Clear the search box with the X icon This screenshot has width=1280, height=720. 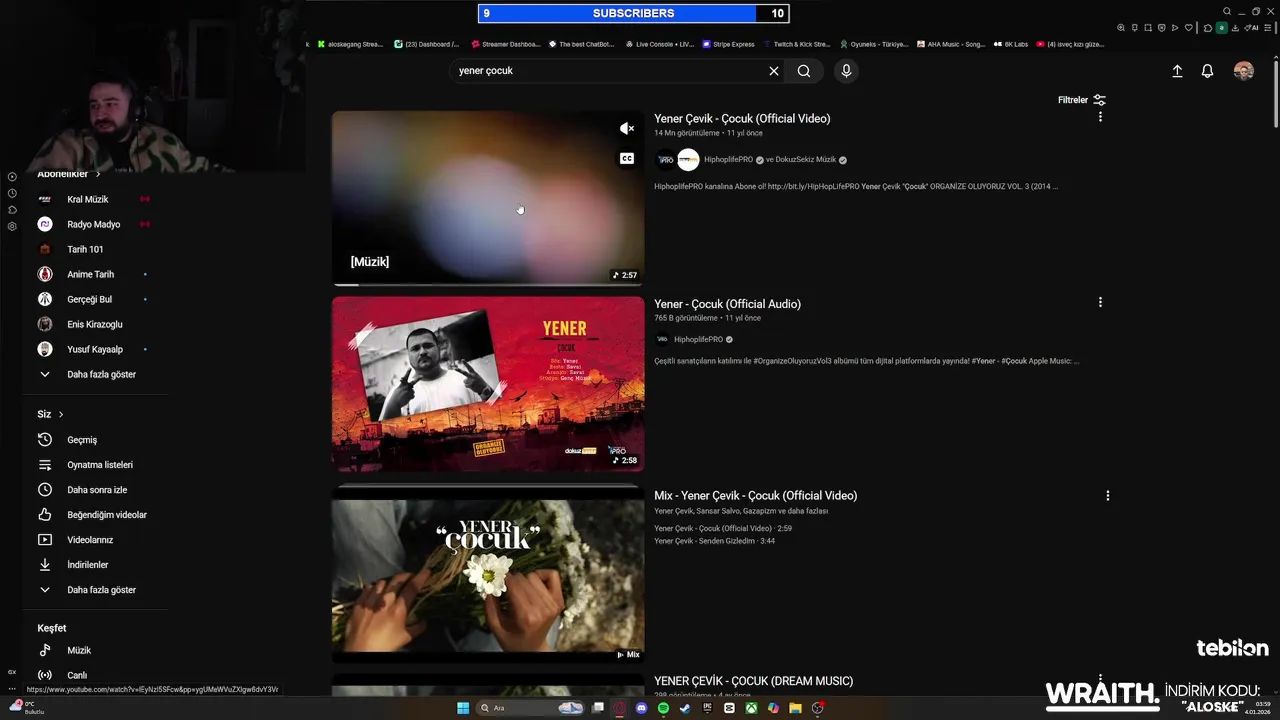click(773, 71)
